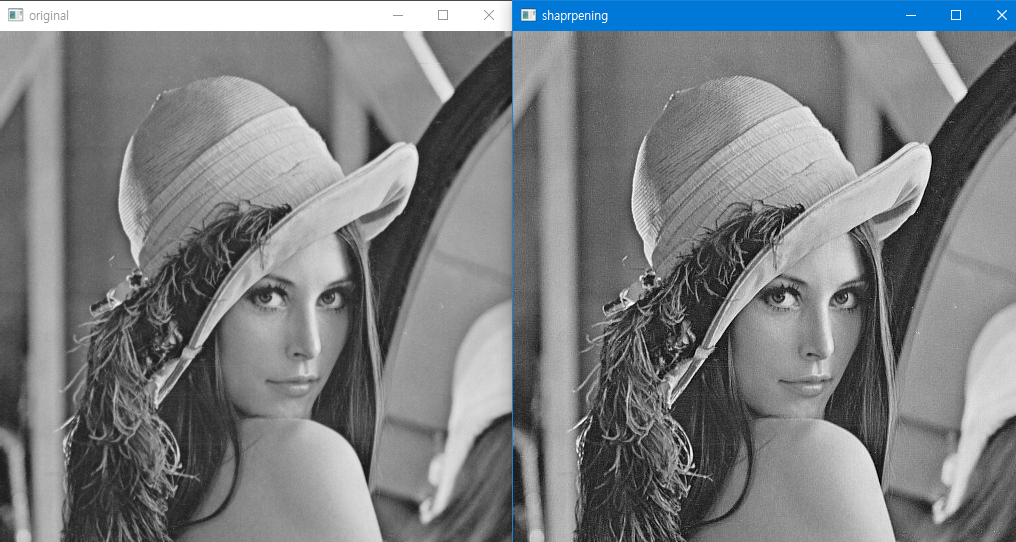Close the original window
The image size is (1016, 542).
coord(489,15)
